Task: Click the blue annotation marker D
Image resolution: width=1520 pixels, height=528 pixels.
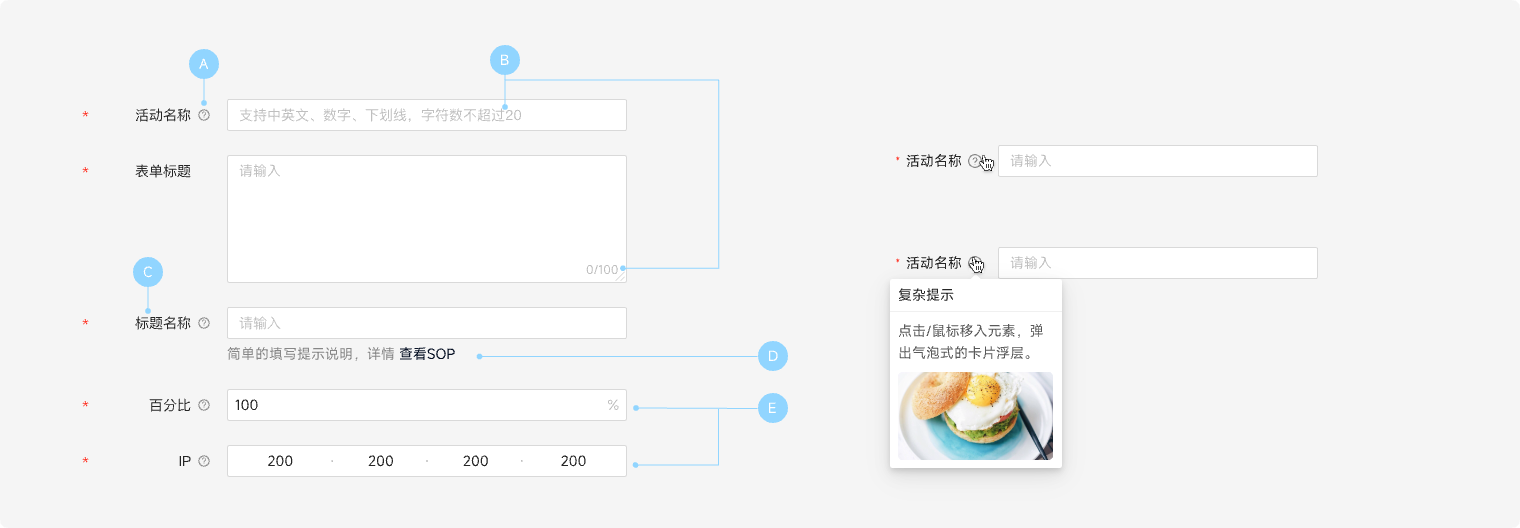Action: 773,356
